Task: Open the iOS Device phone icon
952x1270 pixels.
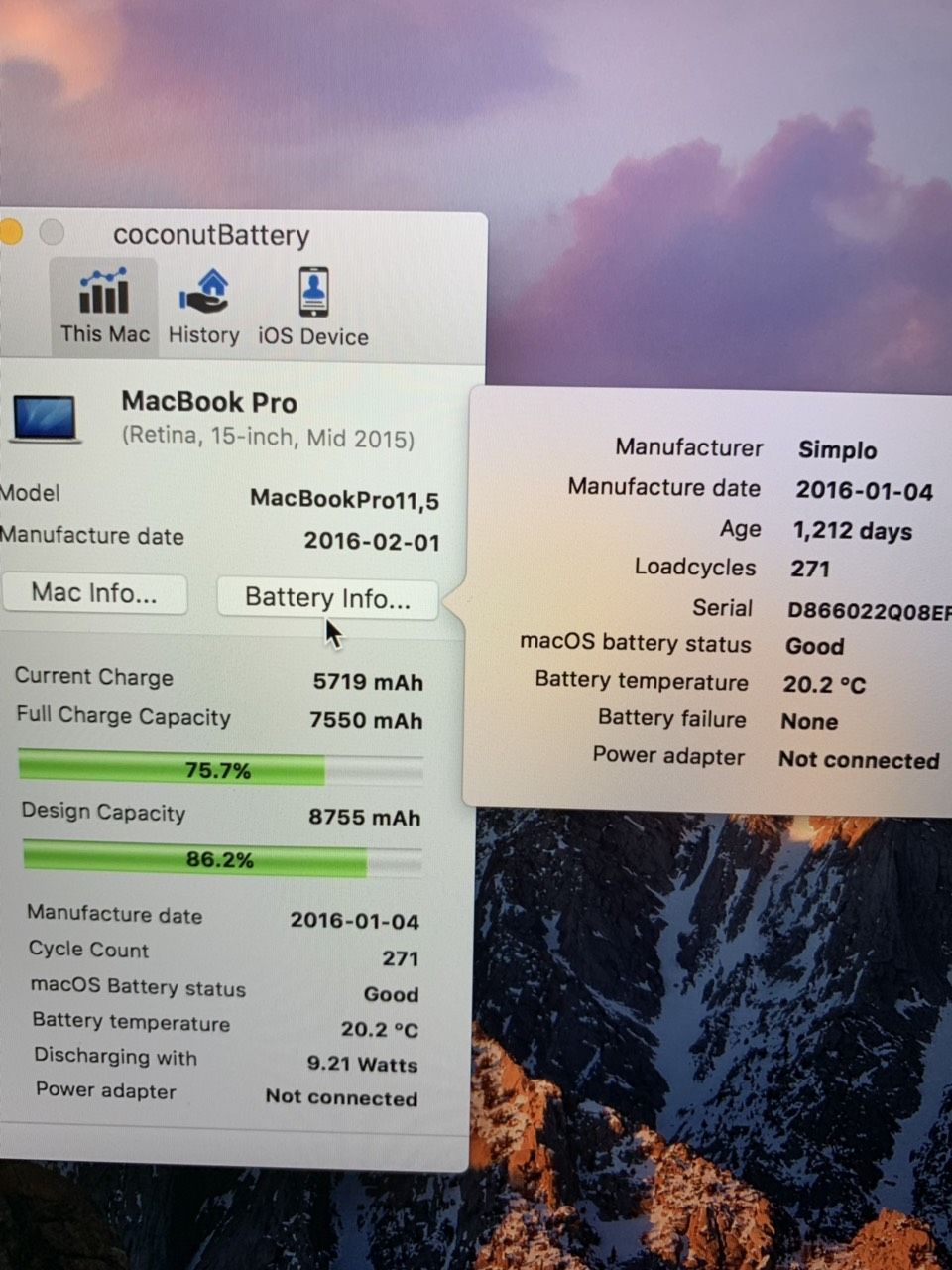Action: [x=313, y=292]
